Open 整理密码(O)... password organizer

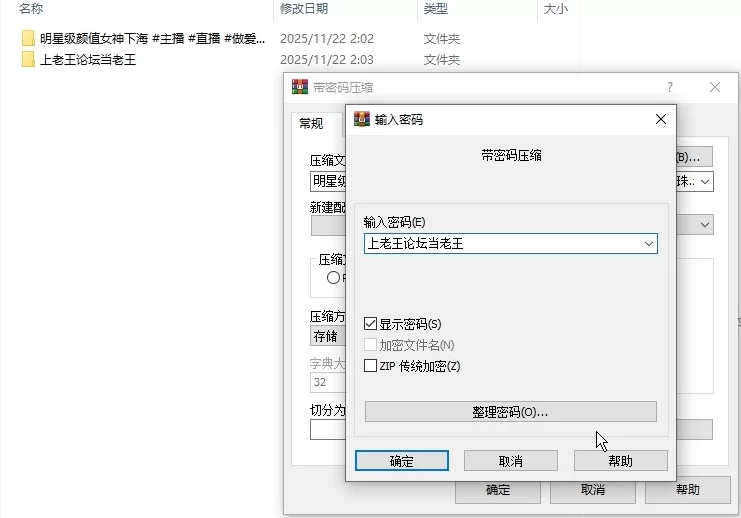511,412
